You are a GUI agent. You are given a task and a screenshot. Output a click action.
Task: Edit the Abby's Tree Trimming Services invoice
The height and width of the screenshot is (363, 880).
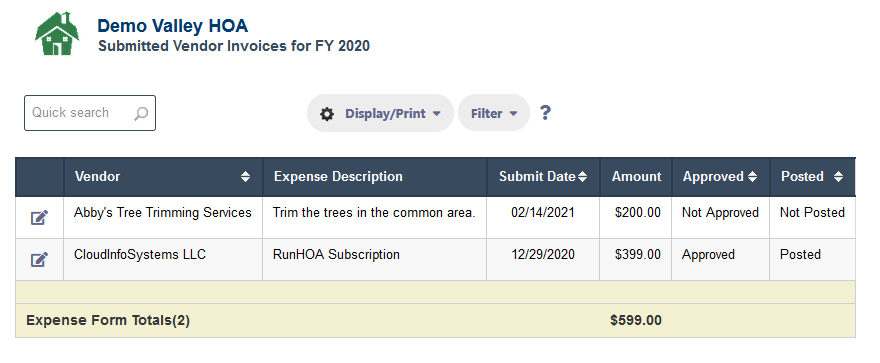39,217
